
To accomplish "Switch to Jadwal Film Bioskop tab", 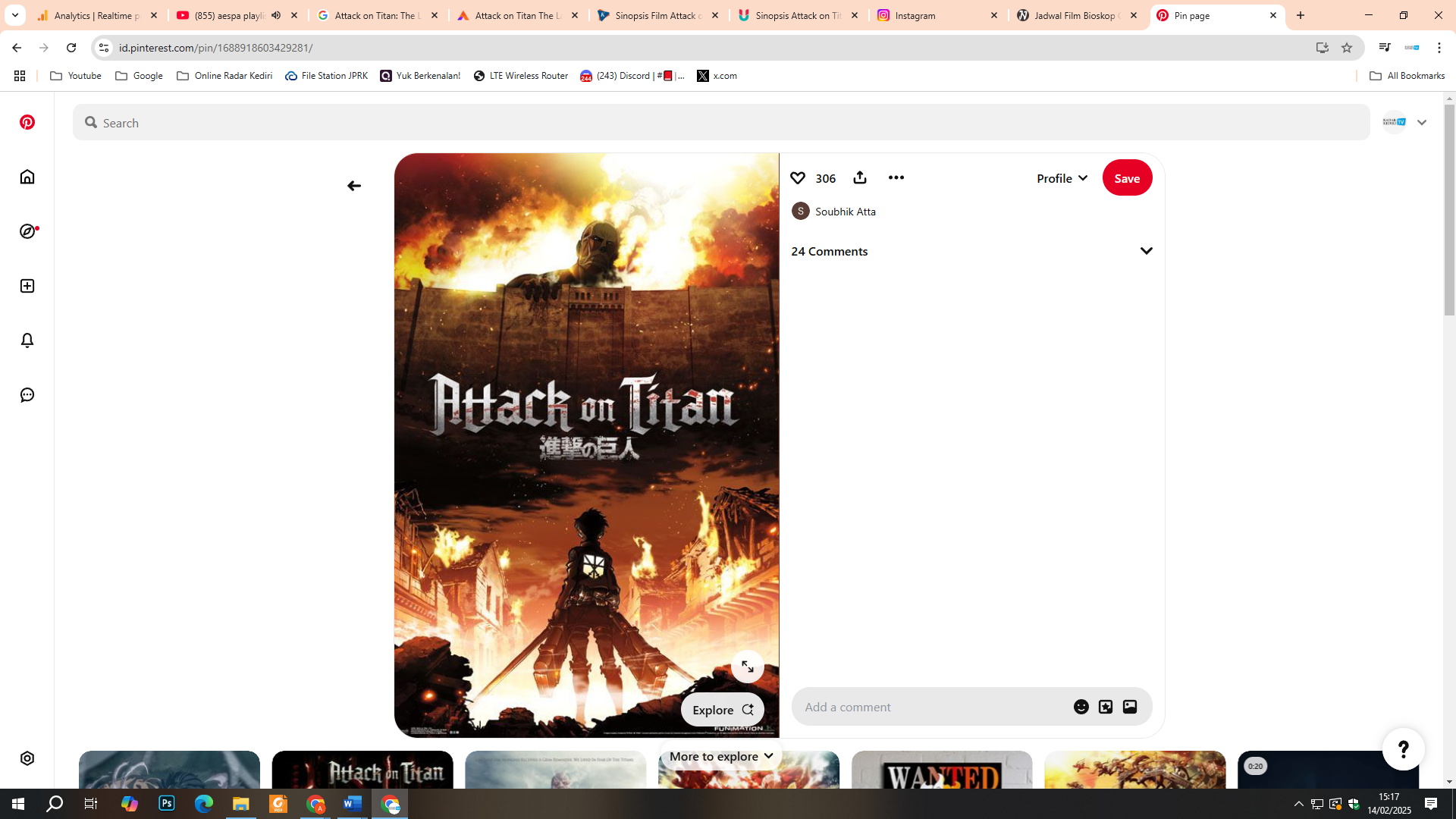I will point(1078,15).
